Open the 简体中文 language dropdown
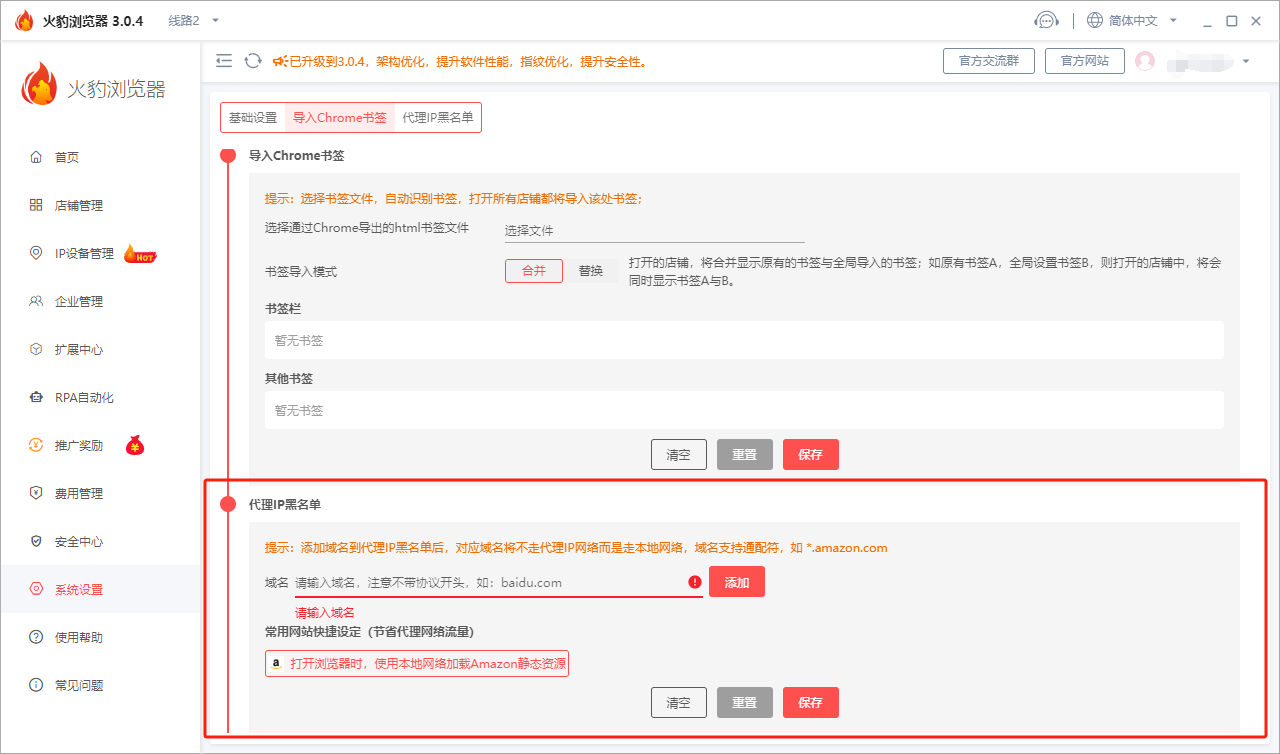 pos(1132,20)
